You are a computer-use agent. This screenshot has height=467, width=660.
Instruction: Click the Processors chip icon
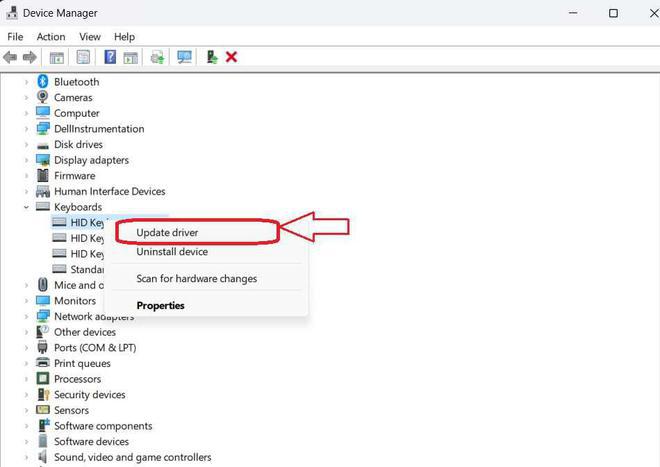pos(43,379)
